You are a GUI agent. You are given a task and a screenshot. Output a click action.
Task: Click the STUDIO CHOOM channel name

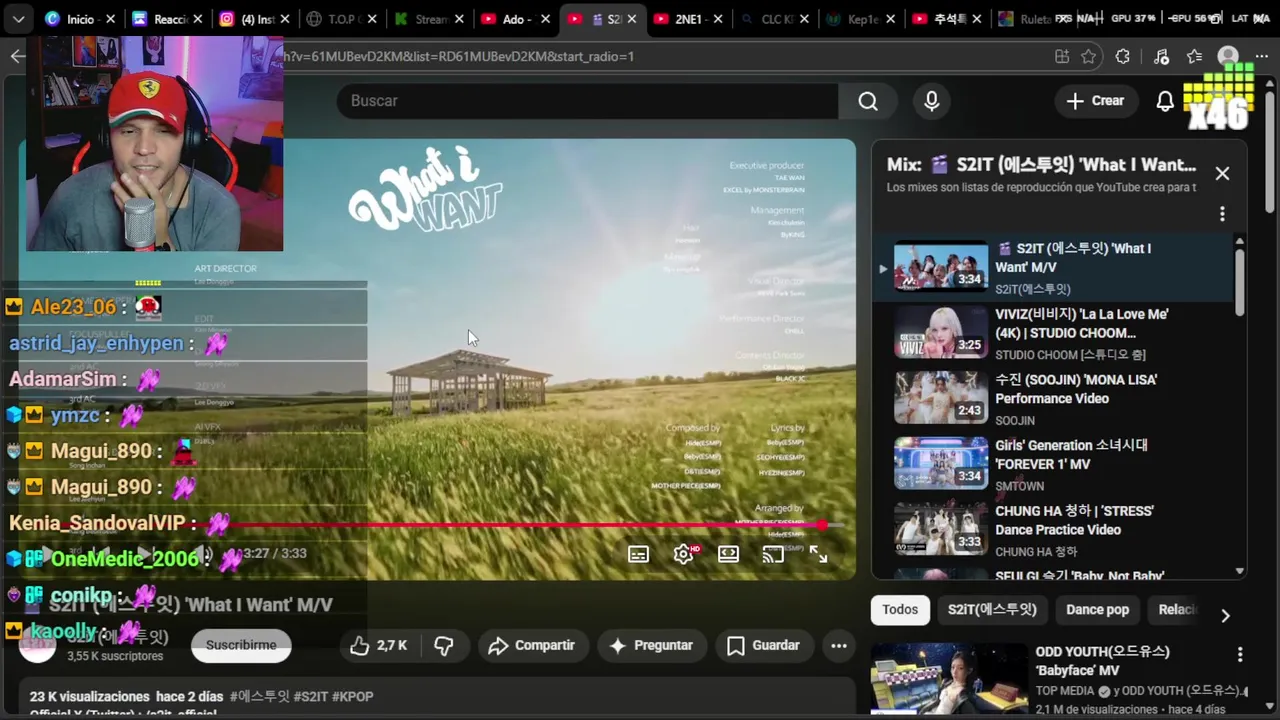1070,355
